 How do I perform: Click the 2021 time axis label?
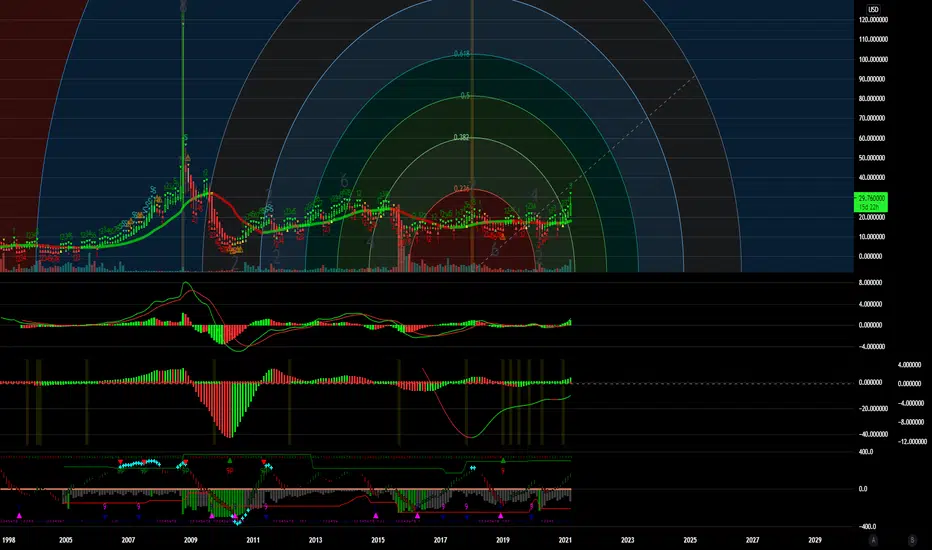(x=565, y=540)
